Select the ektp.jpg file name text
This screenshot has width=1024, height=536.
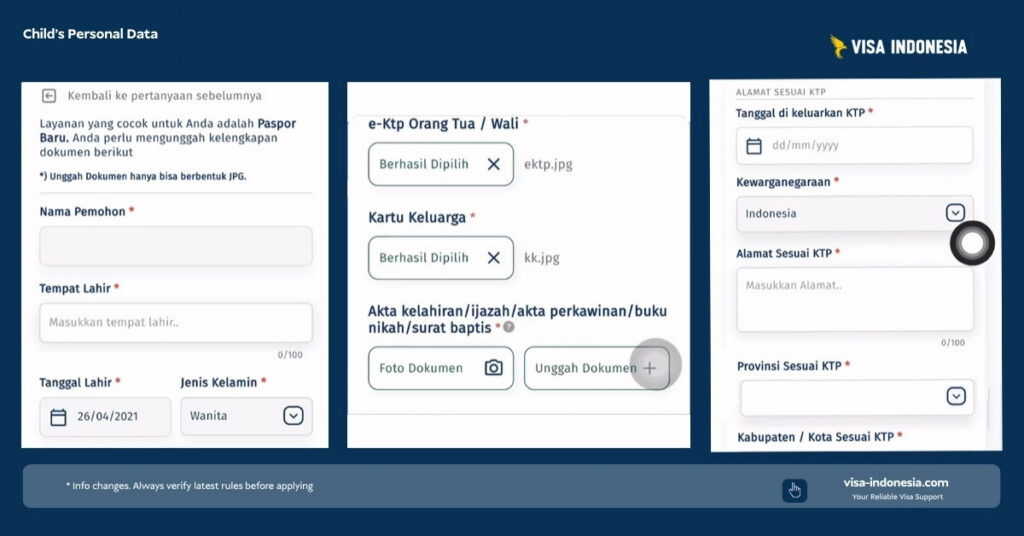click(548, 165)
